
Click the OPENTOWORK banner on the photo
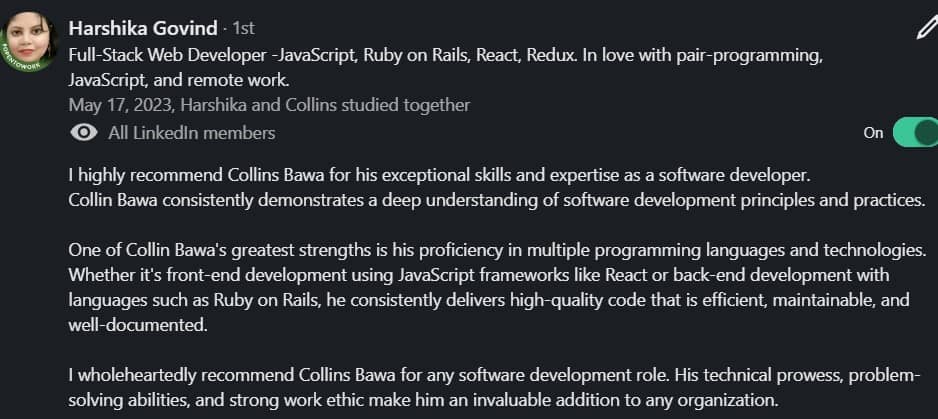pos(21,63)
